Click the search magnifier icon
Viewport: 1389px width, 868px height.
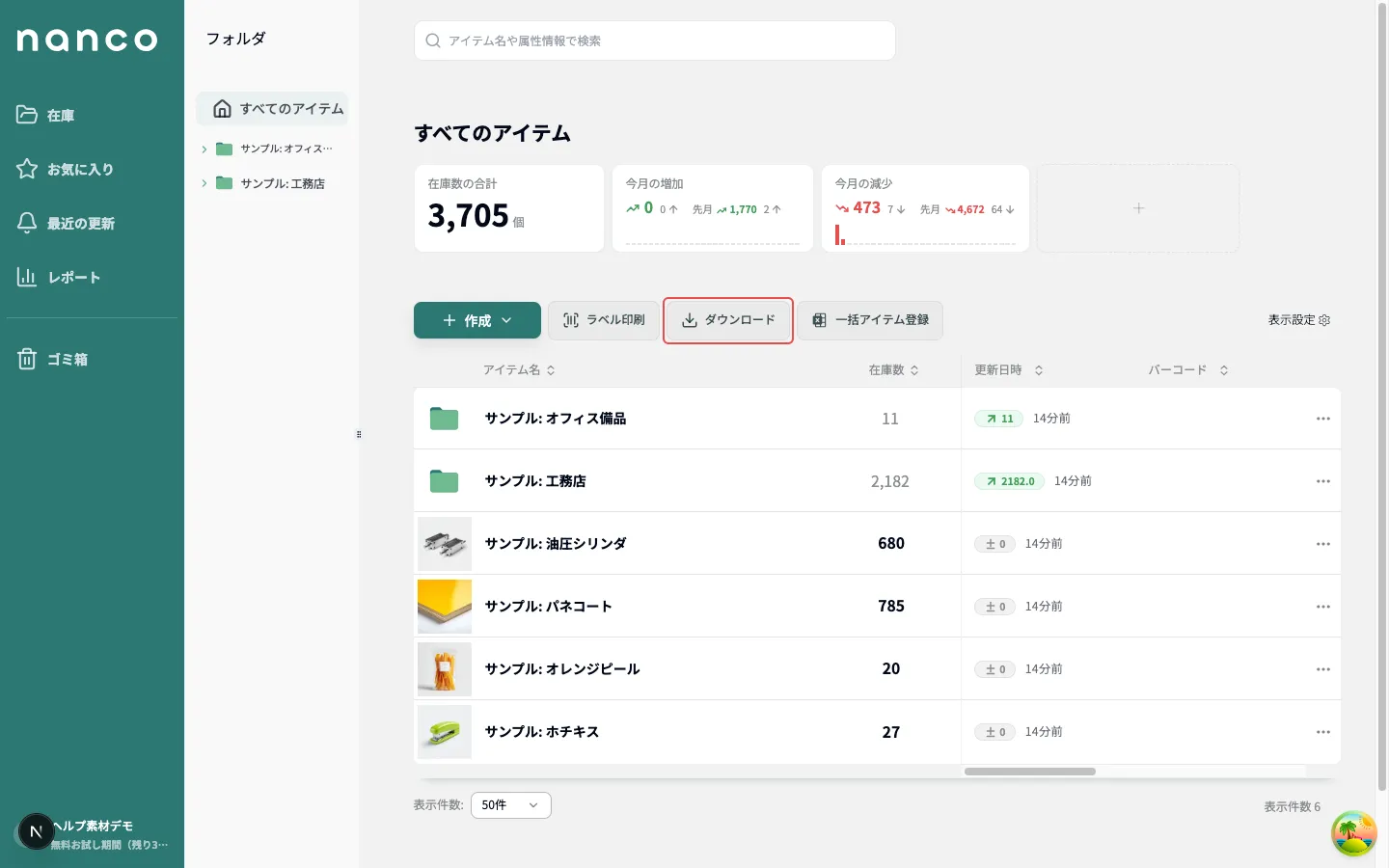click(x=433, y=41)
